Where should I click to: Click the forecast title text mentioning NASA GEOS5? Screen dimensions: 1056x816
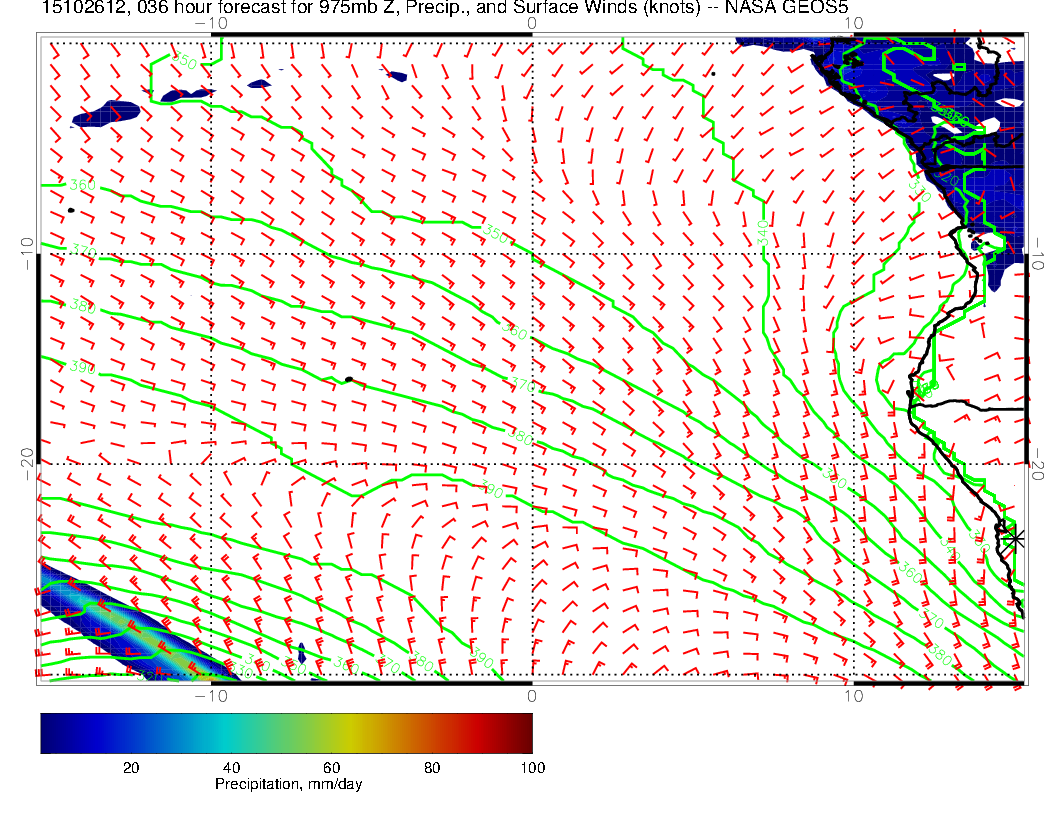444,7
